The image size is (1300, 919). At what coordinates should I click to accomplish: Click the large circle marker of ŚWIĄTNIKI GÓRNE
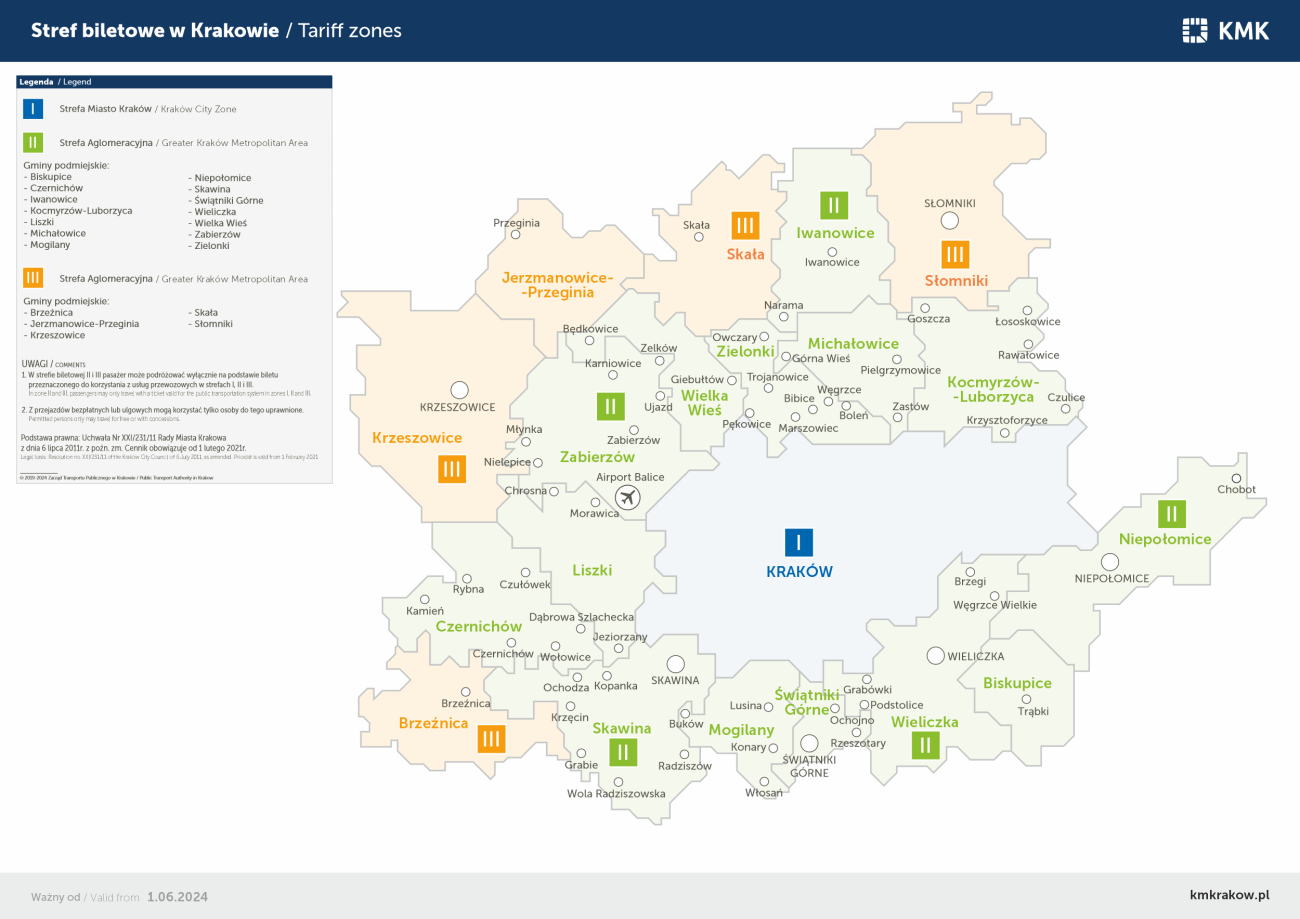coord(809,742)
